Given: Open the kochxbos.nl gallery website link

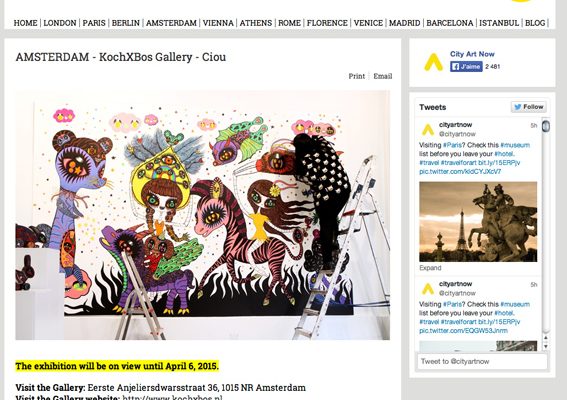Looking at the screenshot, I should (x=172, y=397).
